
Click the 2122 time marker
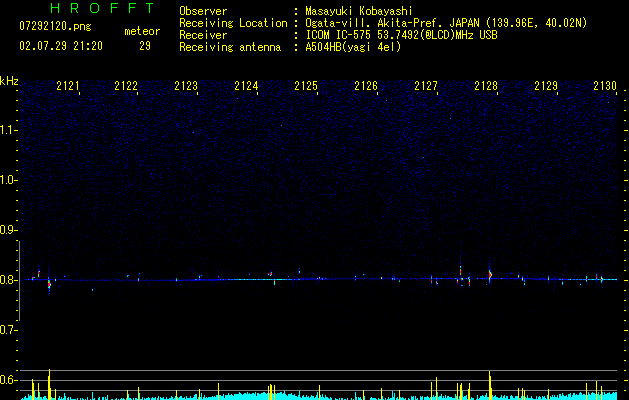(126, 86)
